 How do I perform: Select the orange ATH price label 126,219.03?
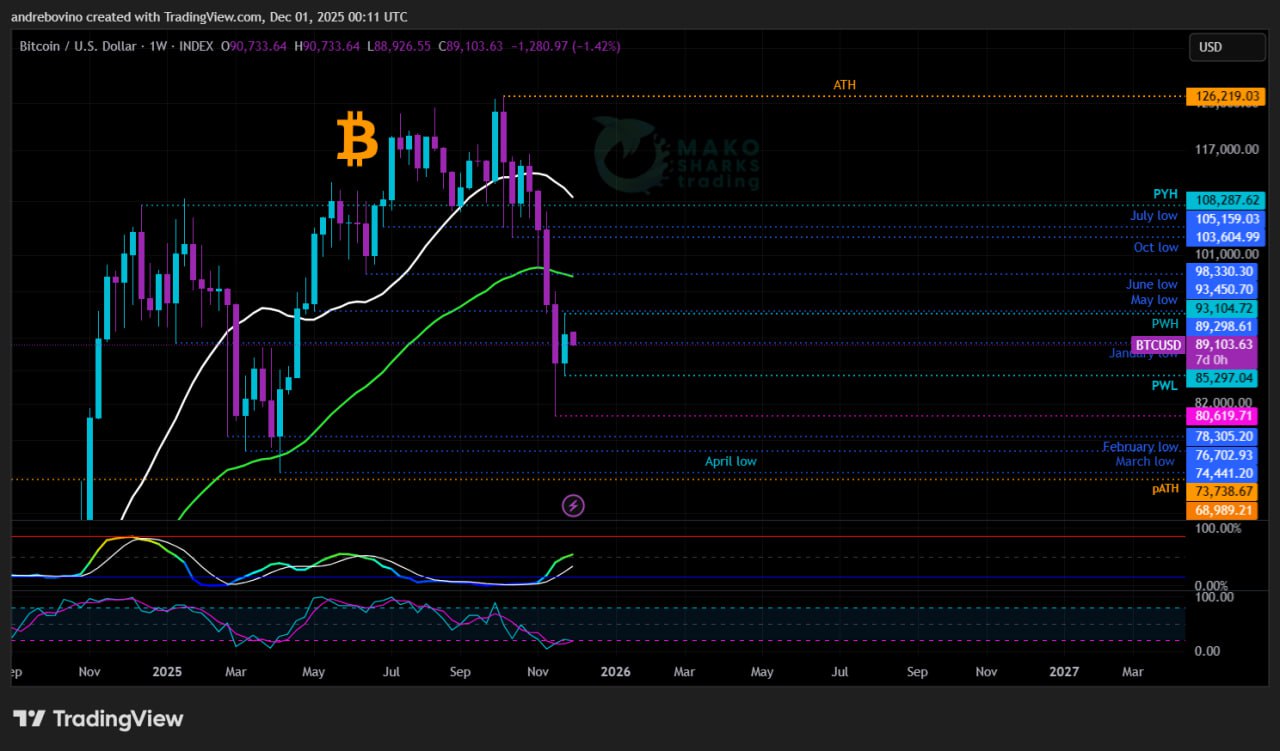pos(1224,97)
